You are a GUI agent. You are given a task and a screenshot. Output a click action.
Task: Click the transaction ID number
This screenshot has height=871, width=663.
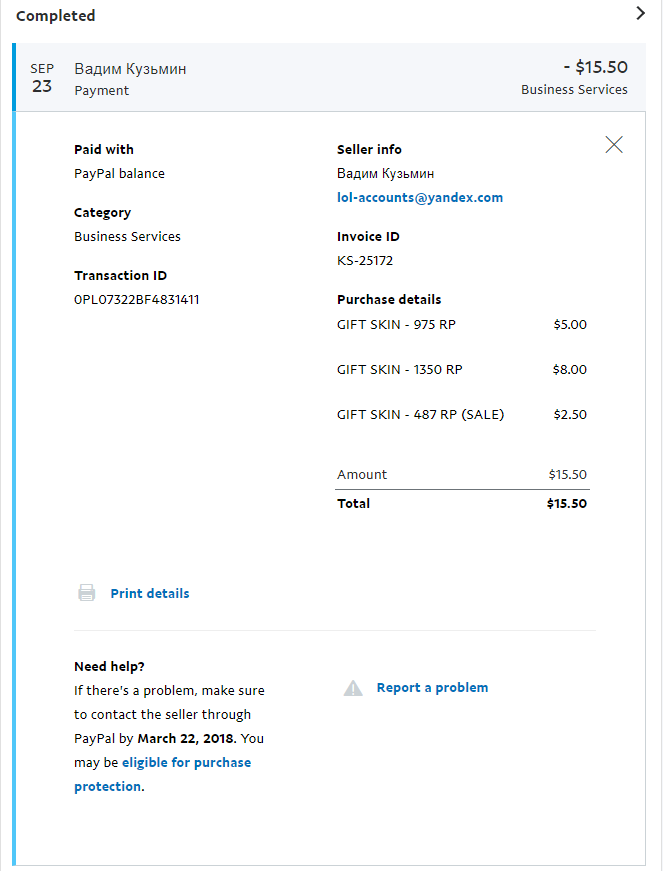pyautogui.click(x=136, y=299)
